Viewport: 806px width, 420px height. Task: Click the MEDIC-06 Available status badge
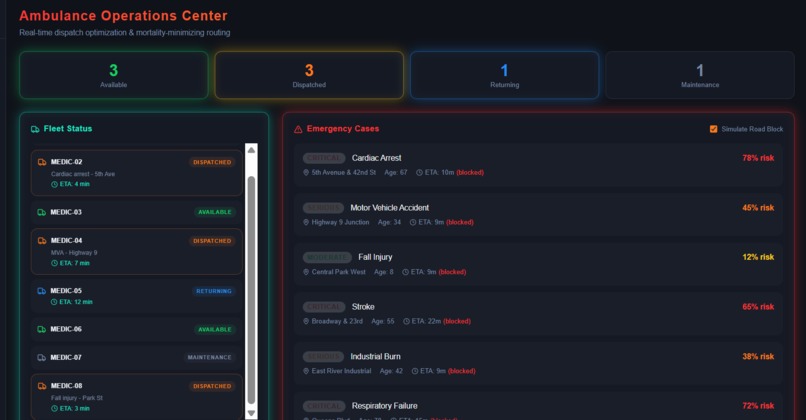pyautogui.click(x=215, y=330)
